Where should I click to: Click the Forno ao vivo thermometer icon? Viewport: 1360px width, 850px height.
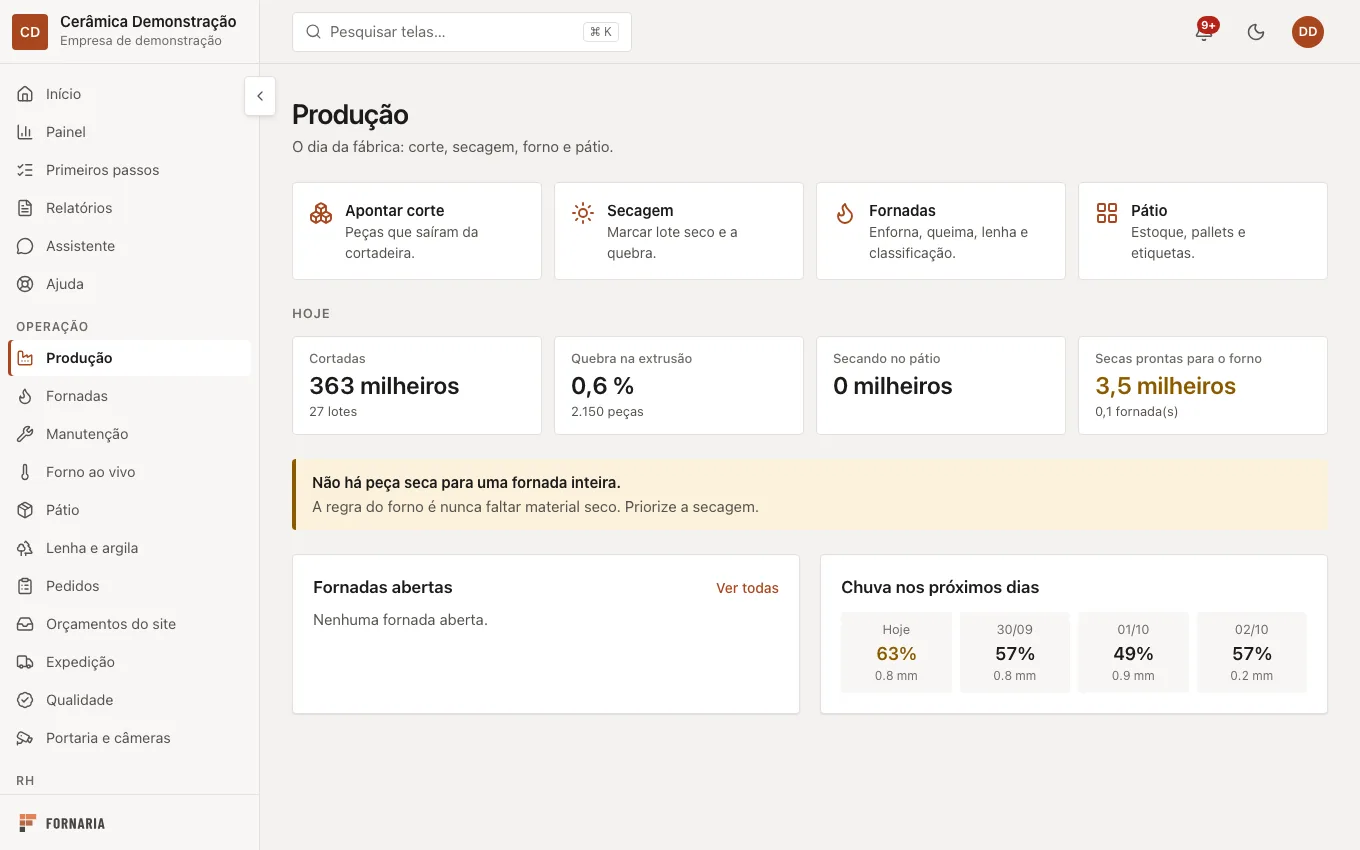pyautogui.click(x=26, y=472)
